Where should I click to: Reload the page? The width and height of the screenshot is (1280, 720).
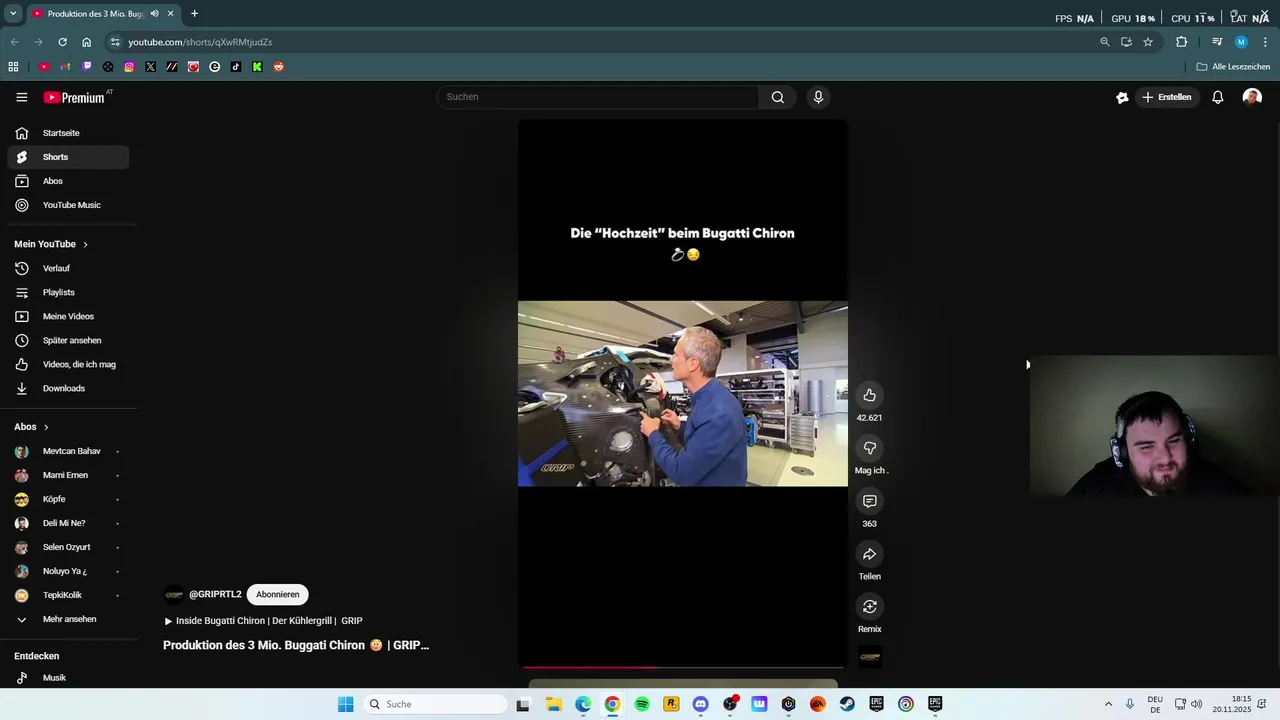(x=62, y=42)
